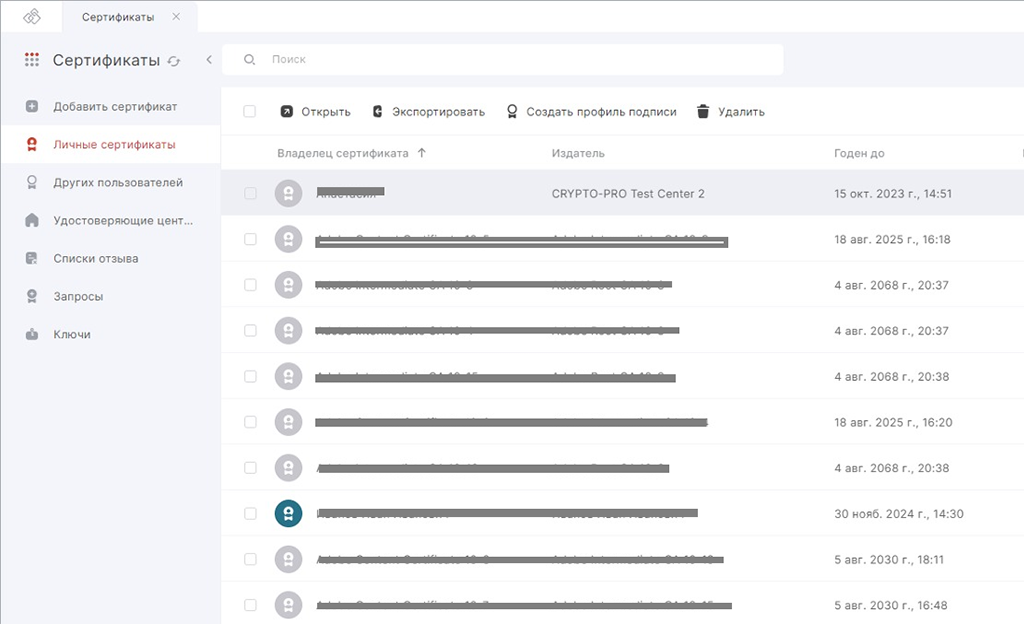Screen dimensions: 1024x624
Task: Sort by Годен до column header
Action: (859, 153)
